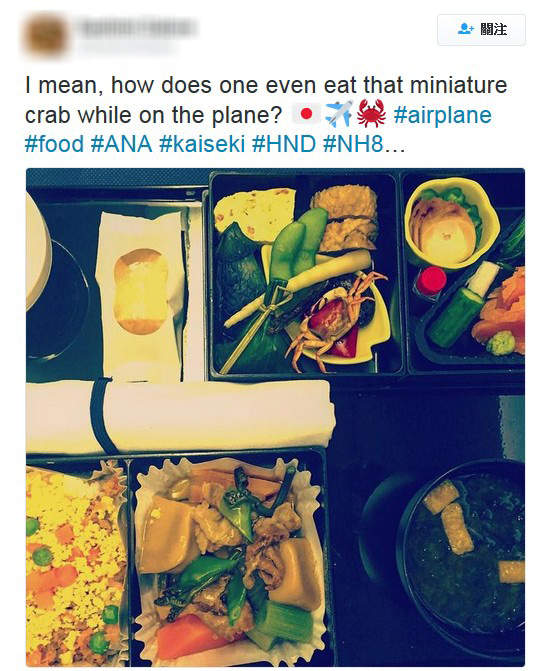Click the blurred profile avatar
The width and height of the screenshot is (556, 671).
47,35
